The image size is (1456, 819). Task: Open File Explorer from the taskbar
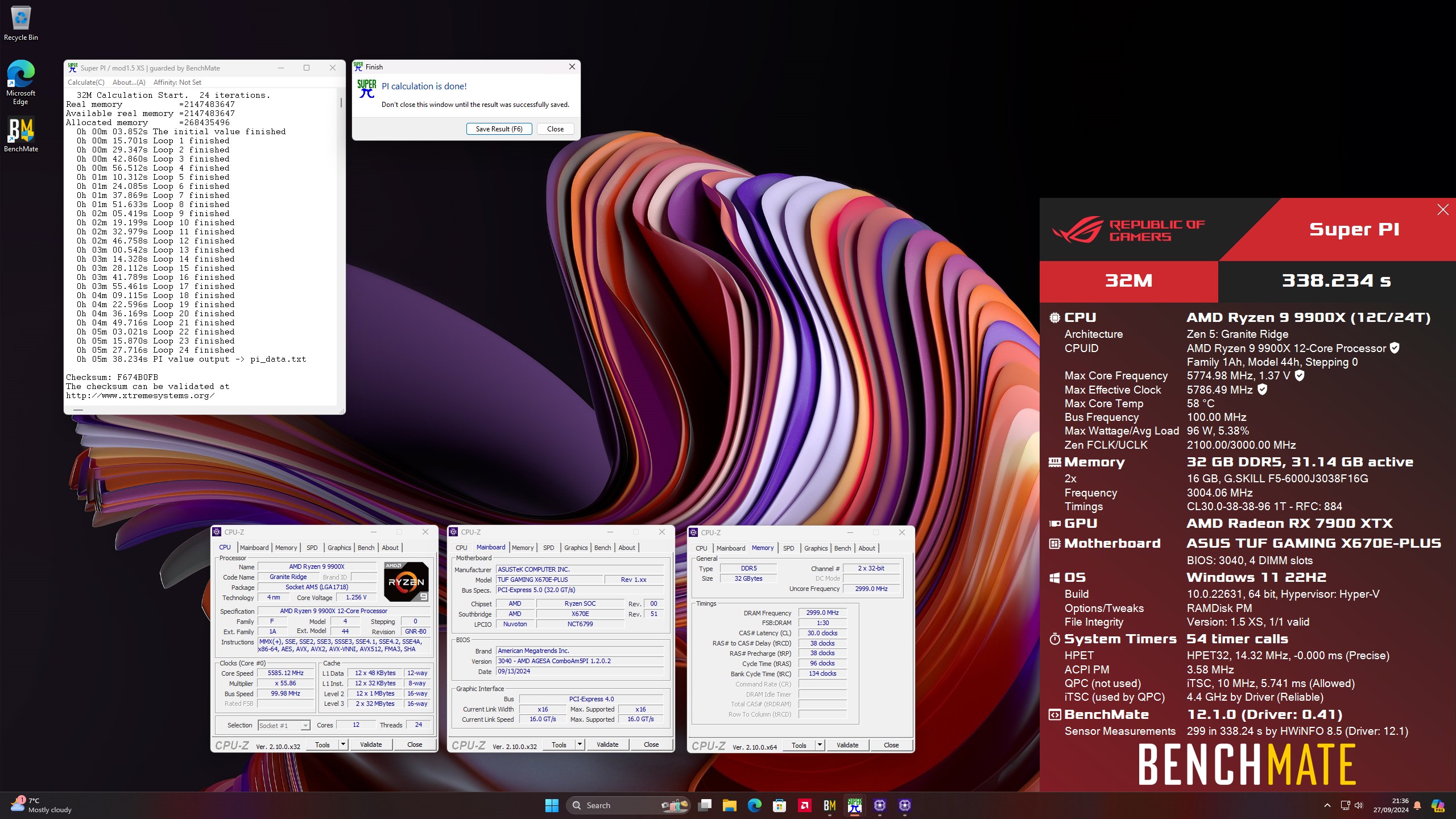[730, 805]
